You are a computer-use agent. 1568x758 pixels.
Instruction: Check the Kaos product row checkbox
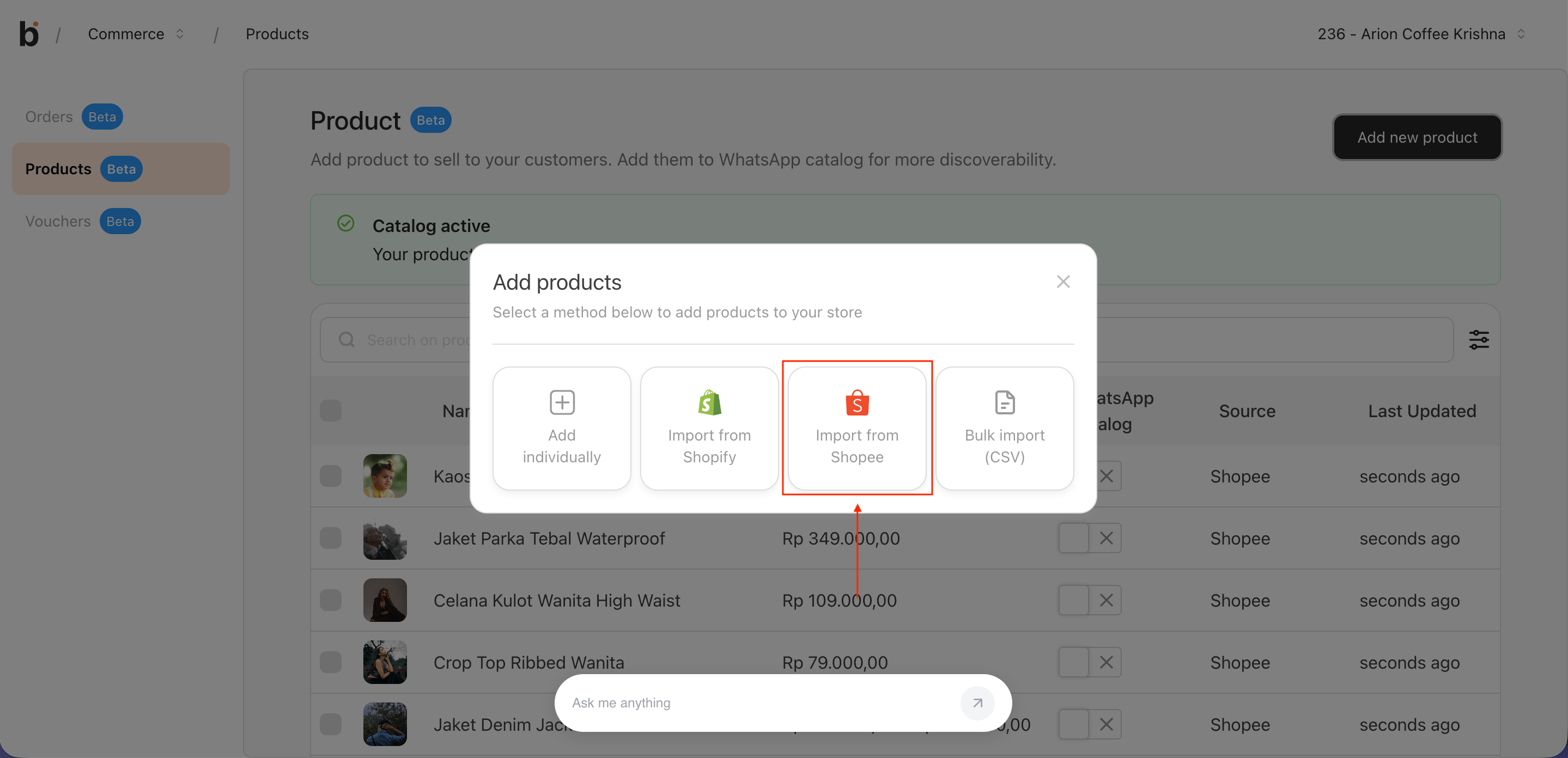click(331, 476)
